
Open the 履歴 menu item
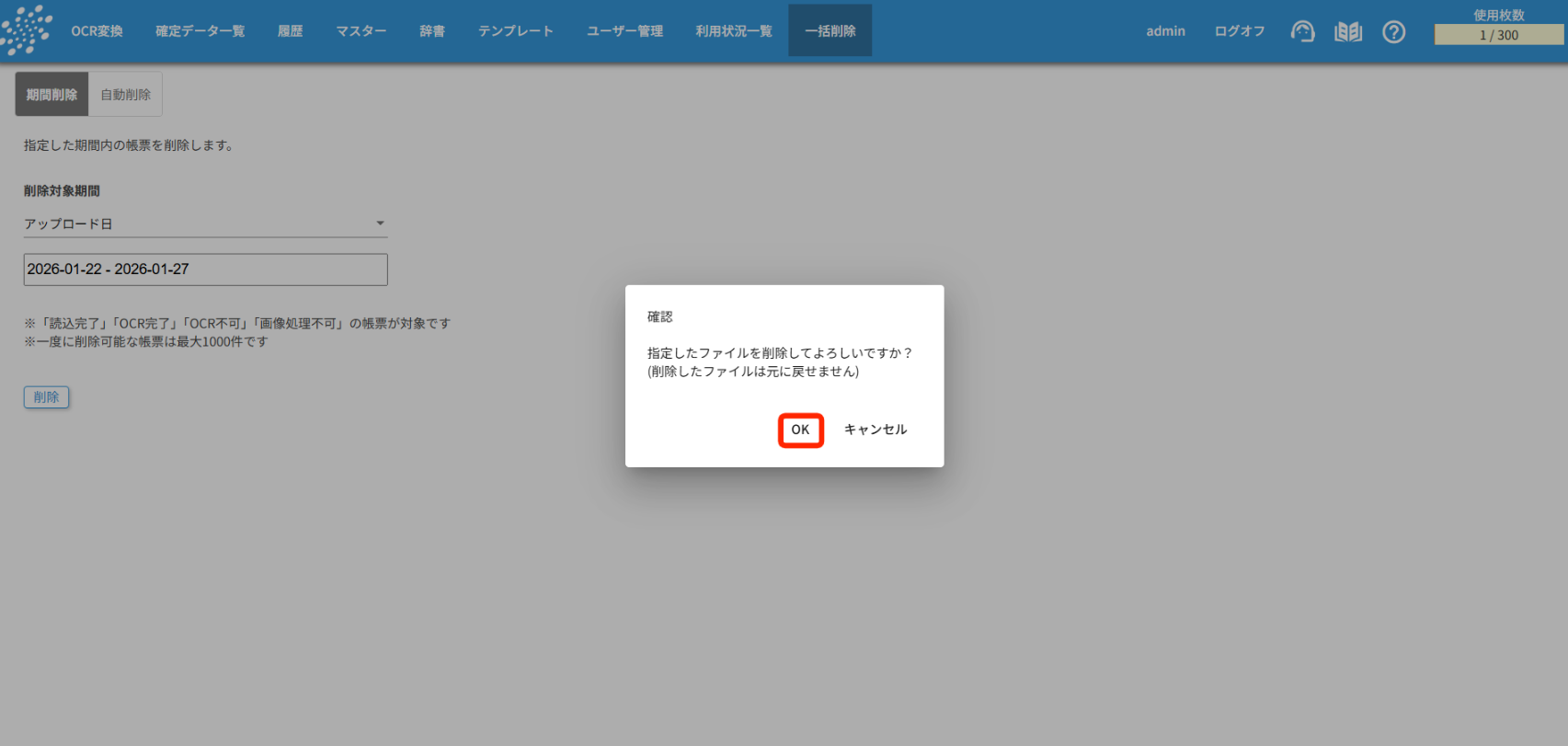tap(290, 31)
